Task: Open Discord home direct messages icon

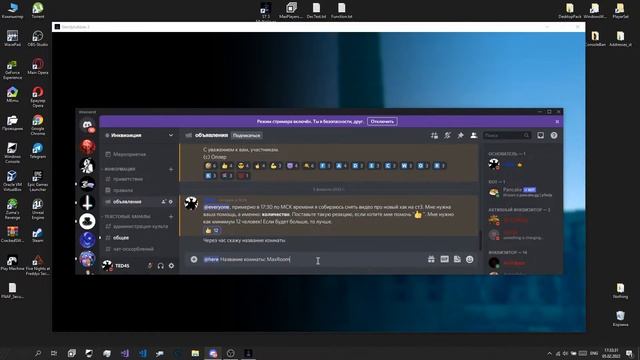Action: [x=87, y=125]
